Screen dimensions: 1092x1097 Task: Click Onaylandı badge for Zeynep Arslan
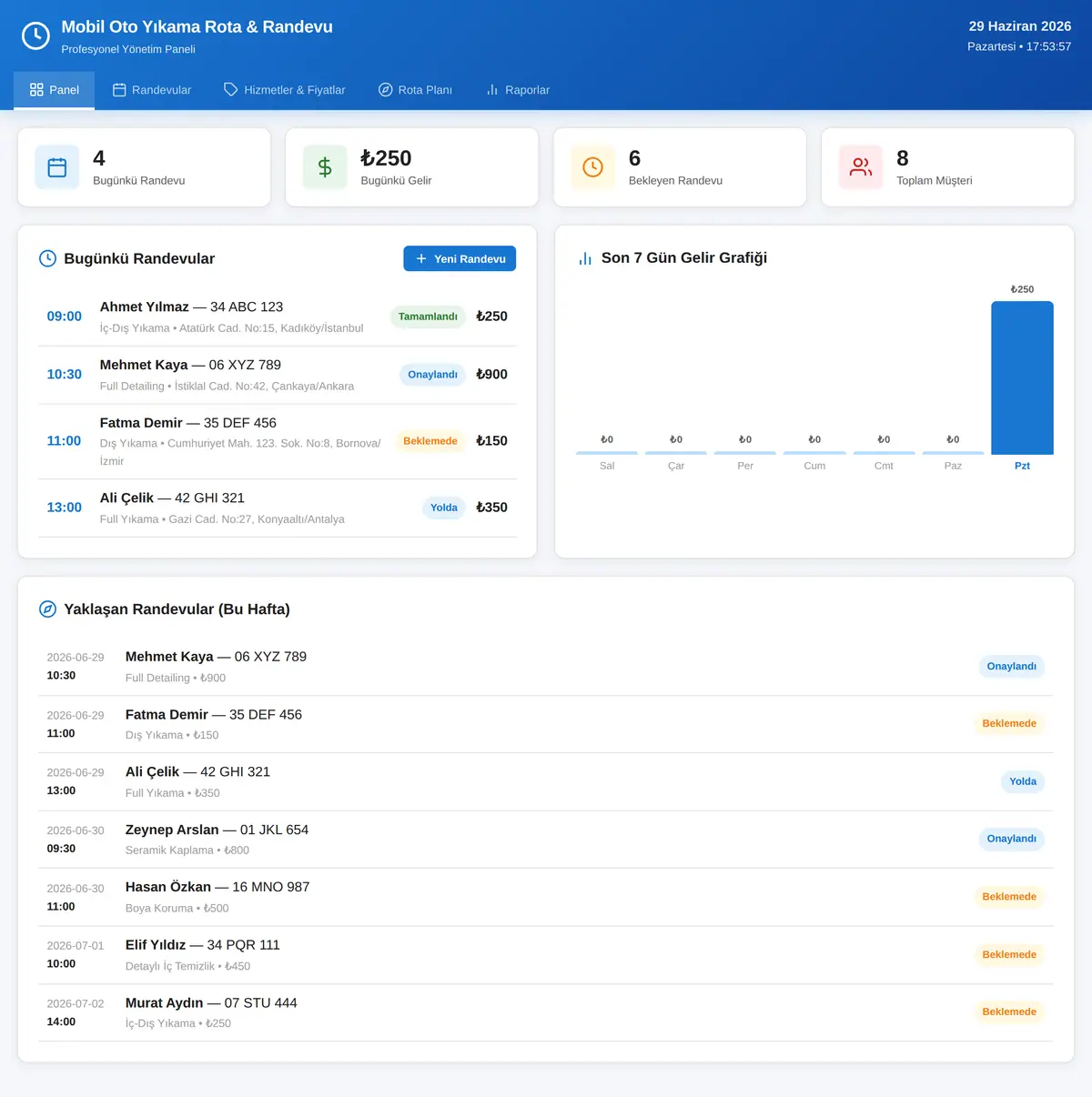1012,839
